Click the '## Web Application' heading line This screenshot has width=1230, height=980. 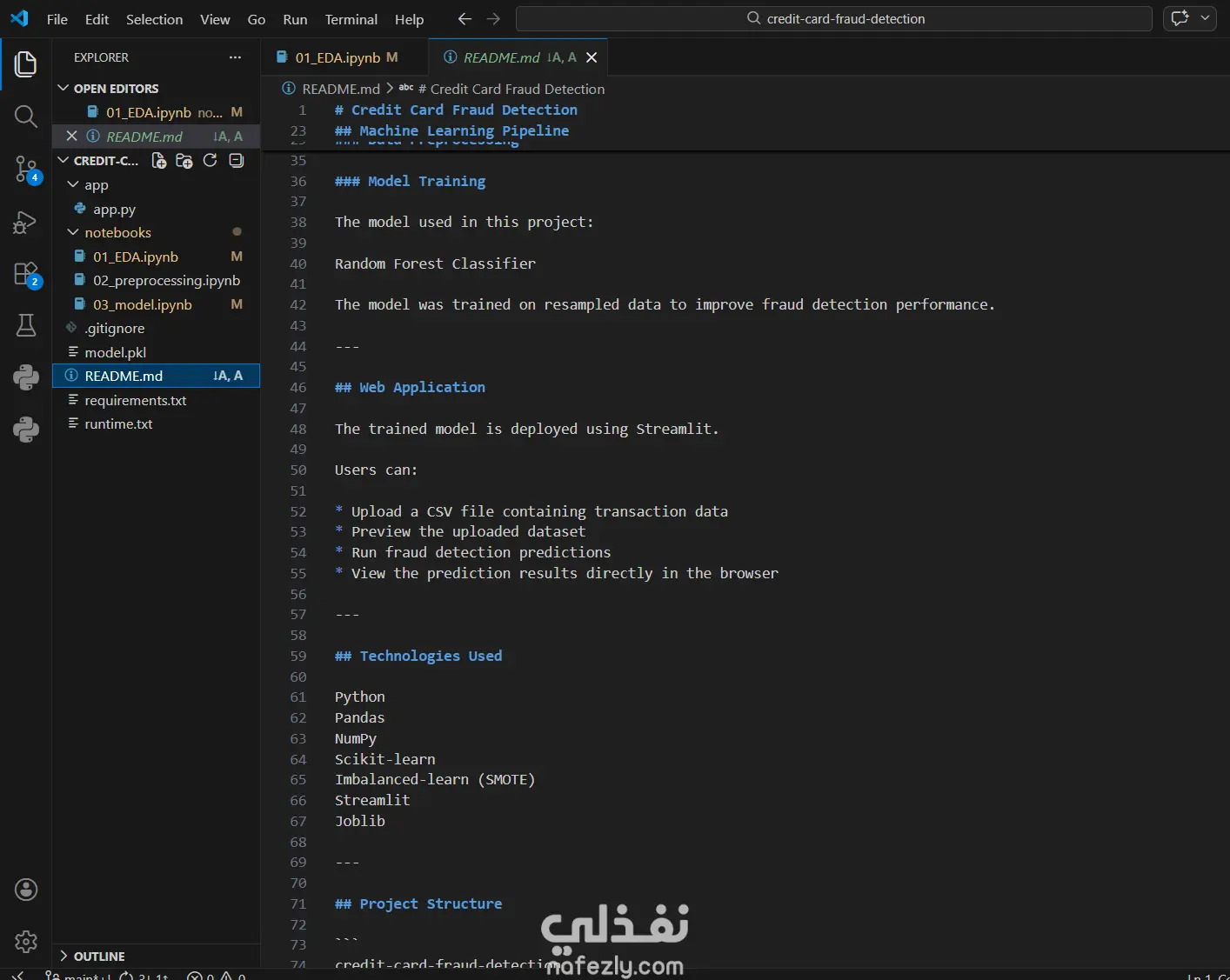click(x=410, y=387)
